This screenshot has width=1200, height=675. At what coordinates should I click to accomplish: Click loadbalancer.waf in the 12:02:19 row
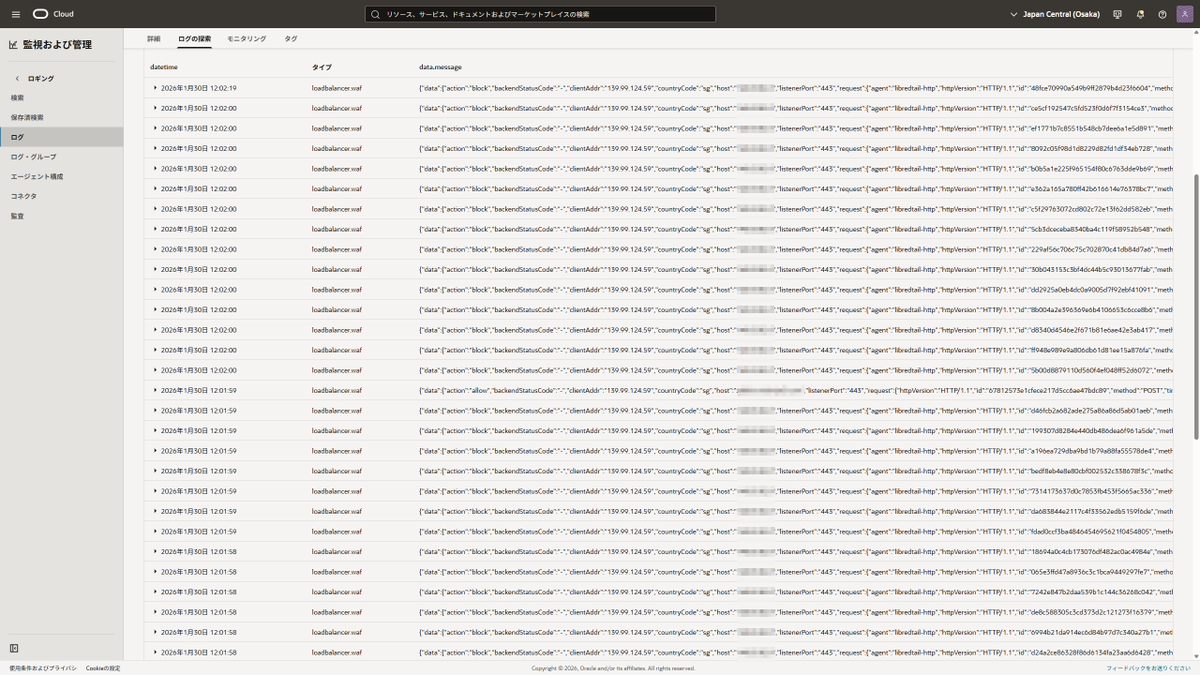[x=337, y=88]
